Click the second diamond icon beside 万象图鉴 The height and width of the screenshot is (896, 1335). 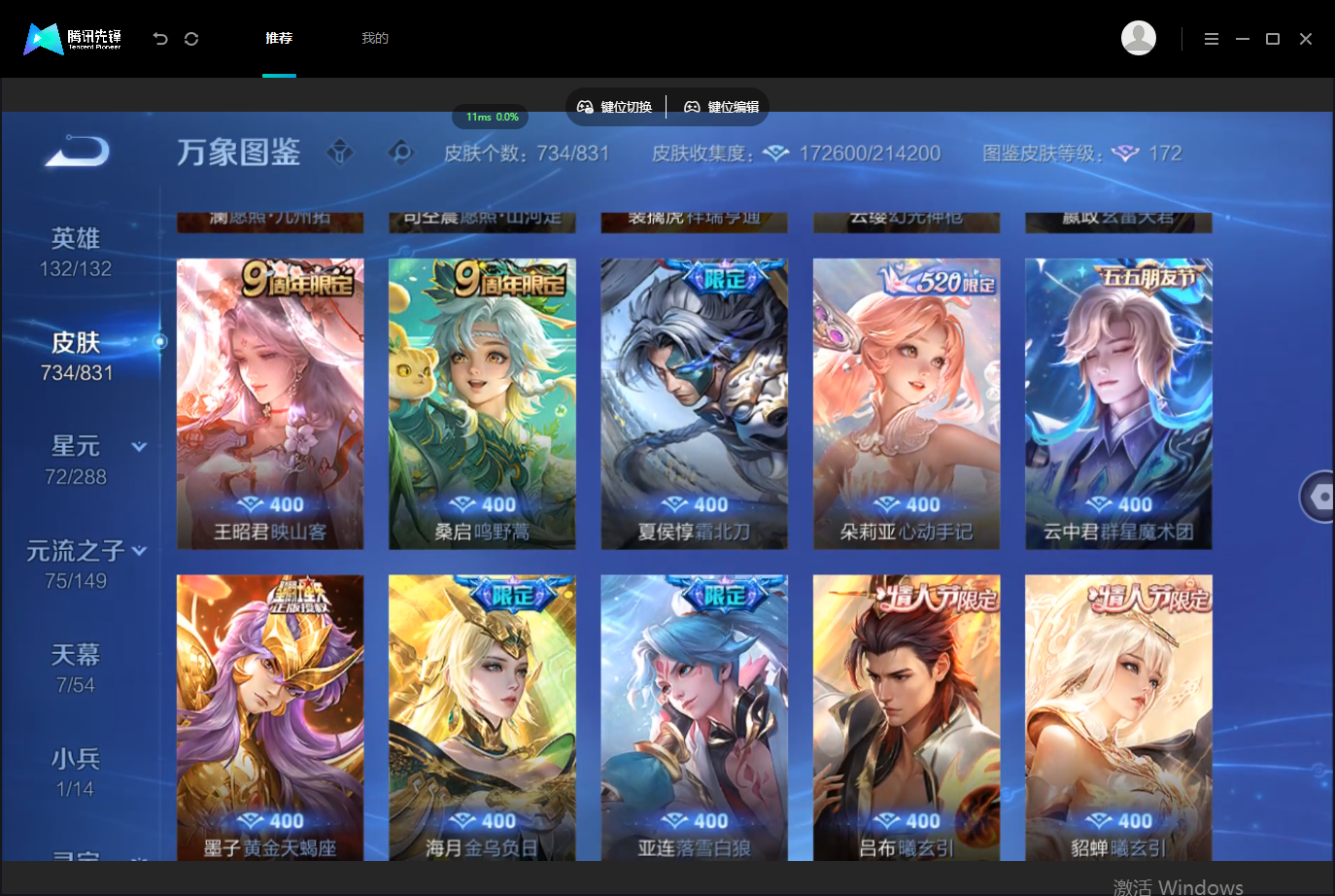(x=400, y=153)
